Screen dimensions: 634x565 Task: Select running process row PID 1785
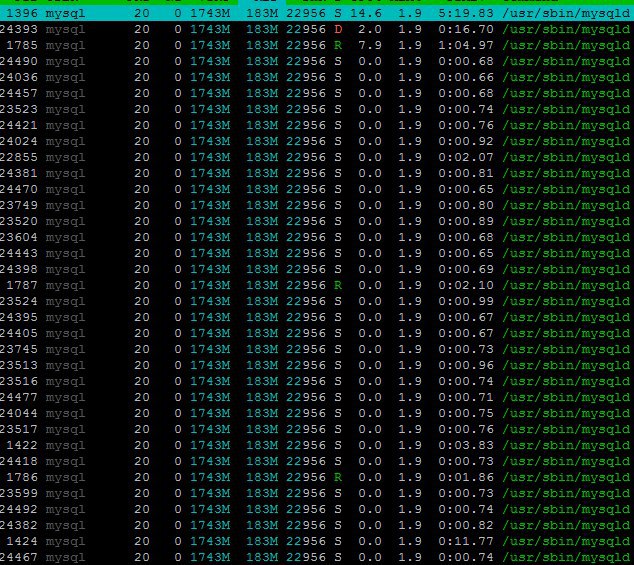coord(317,45)
